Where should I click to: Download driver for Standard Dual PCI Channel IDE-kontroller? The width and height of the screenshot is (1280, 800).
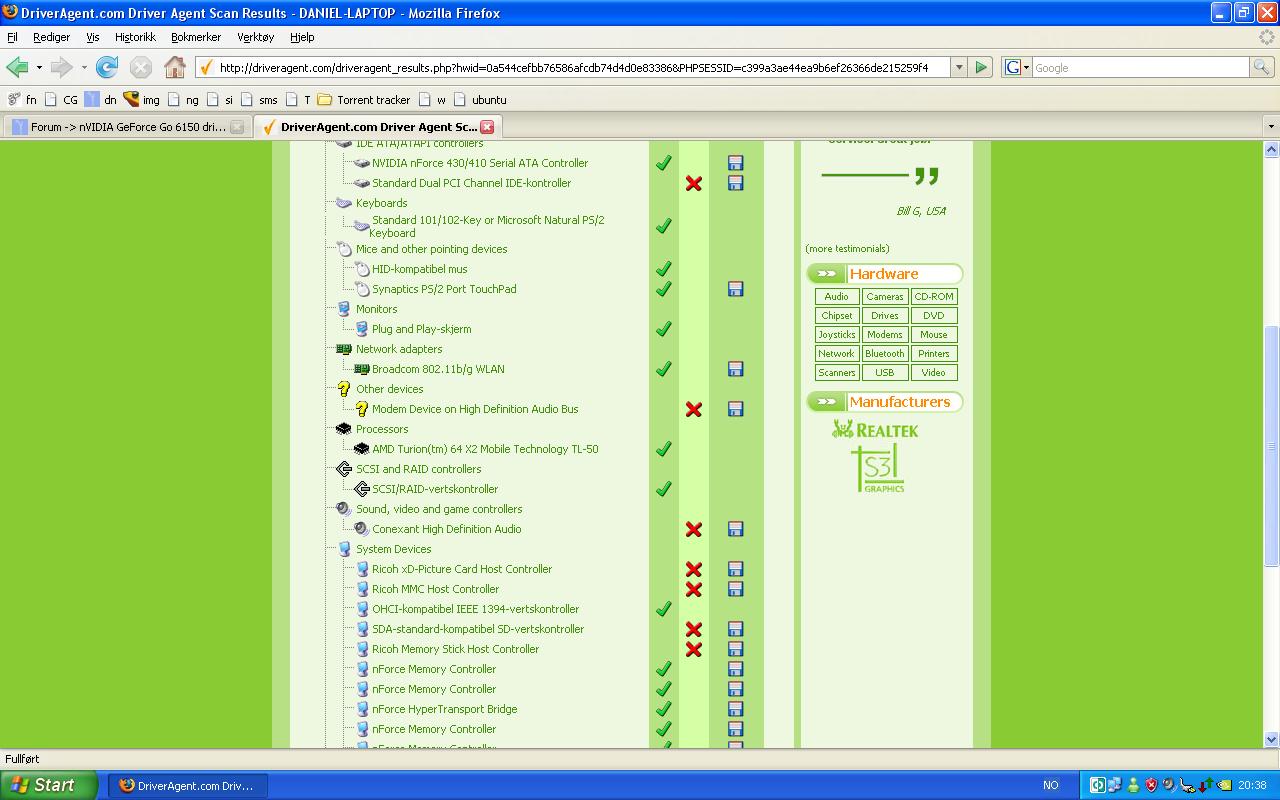coord(736,183)
